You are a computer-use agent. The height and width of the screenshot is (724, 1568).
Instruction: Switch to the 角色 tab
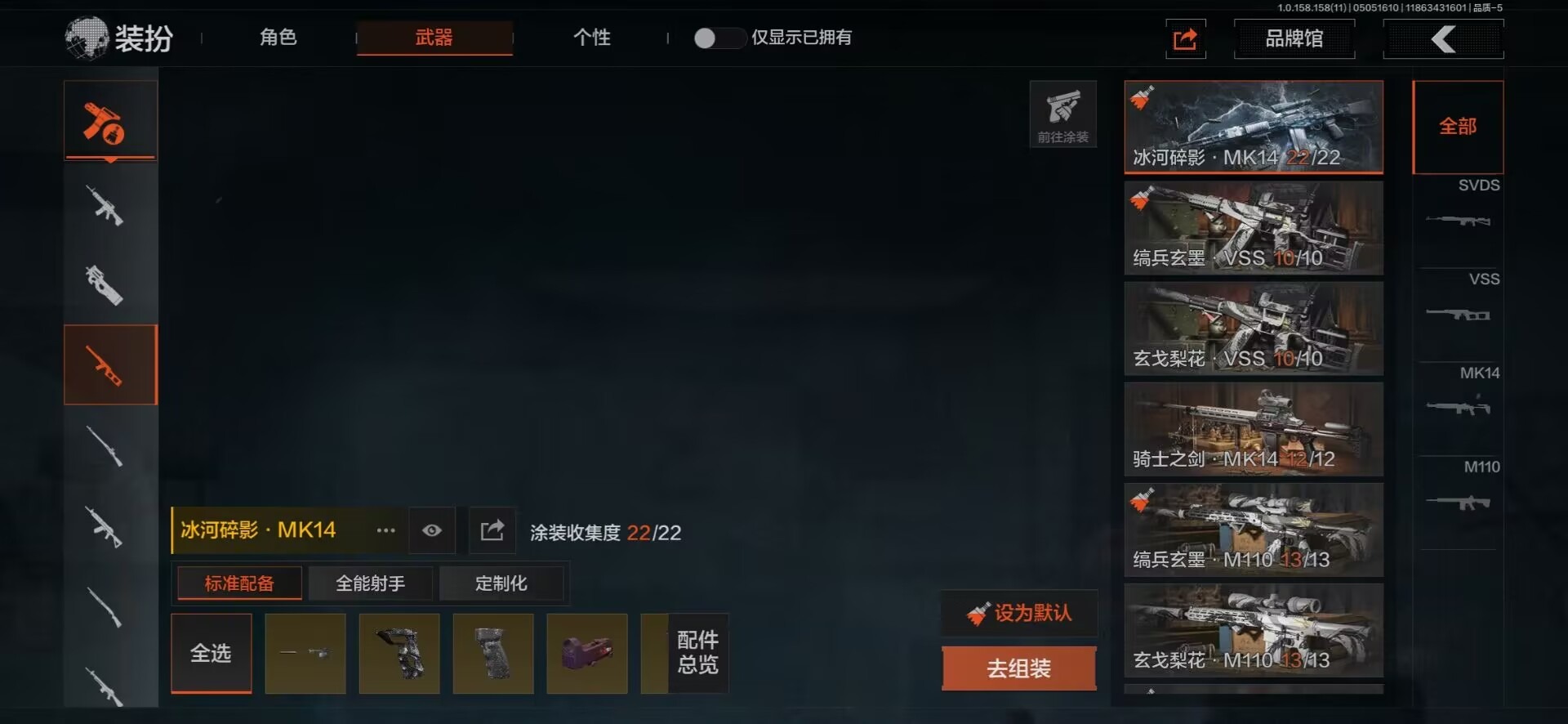[x=278, y=38]
